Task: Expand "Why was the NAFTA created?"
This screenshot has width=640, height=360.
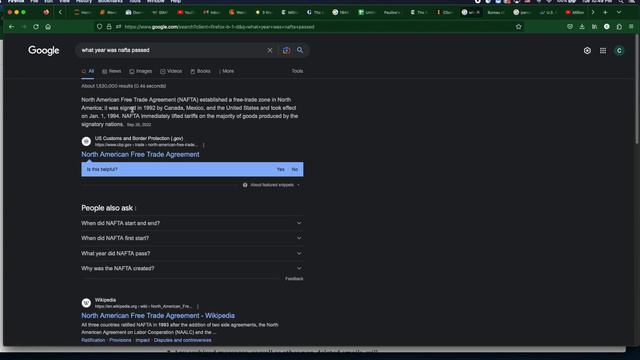Action: (x=192, y=268)
